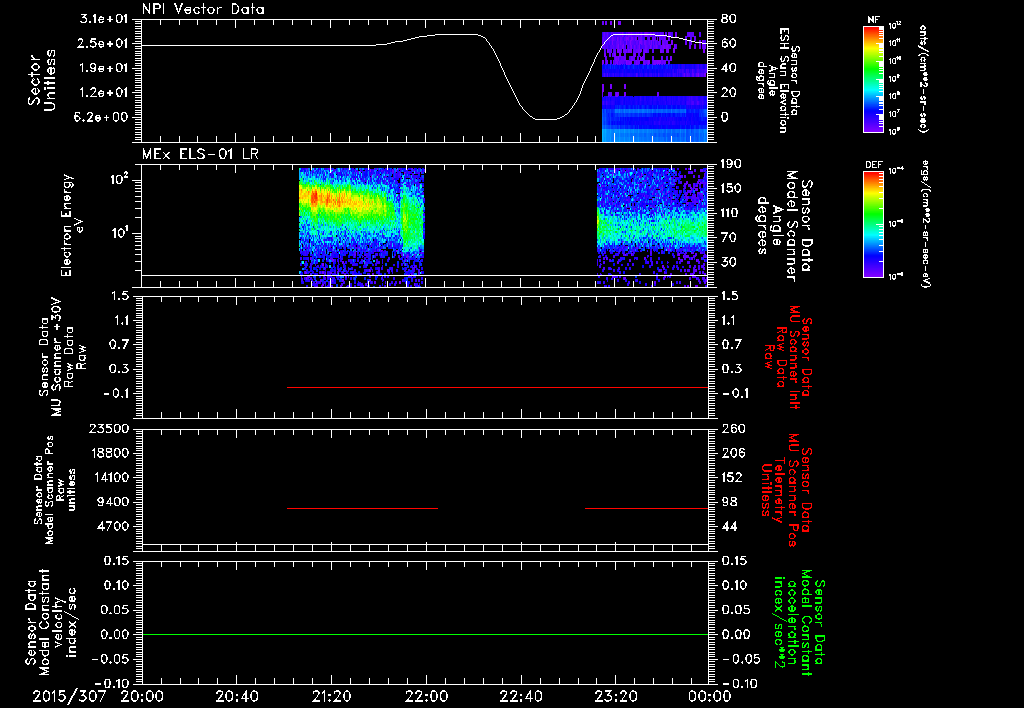1024x708 pixels.
Task: Select the 'MEx ELS-01 LR' panel title
Action: 200,155
